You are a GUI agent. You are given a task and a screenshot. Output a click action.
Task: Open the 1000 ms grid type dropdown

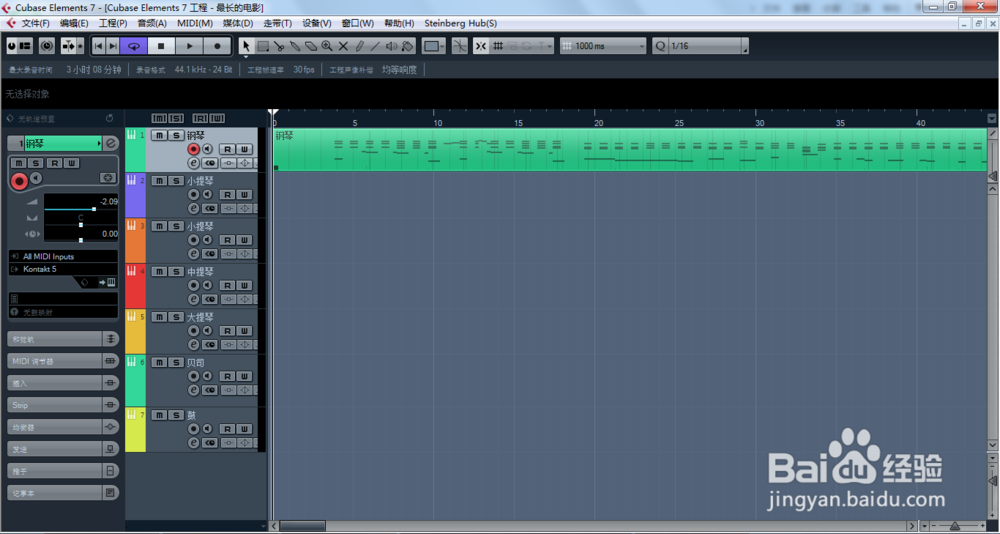coord(603,46)
